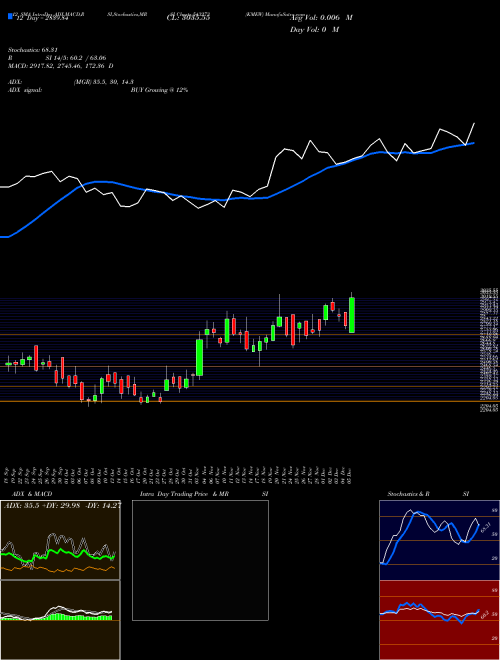This screenshot has width=500, height=660.
Task: Click the blue 12 Day legend square
Action: pyautogui.click(x=10, y=17)
